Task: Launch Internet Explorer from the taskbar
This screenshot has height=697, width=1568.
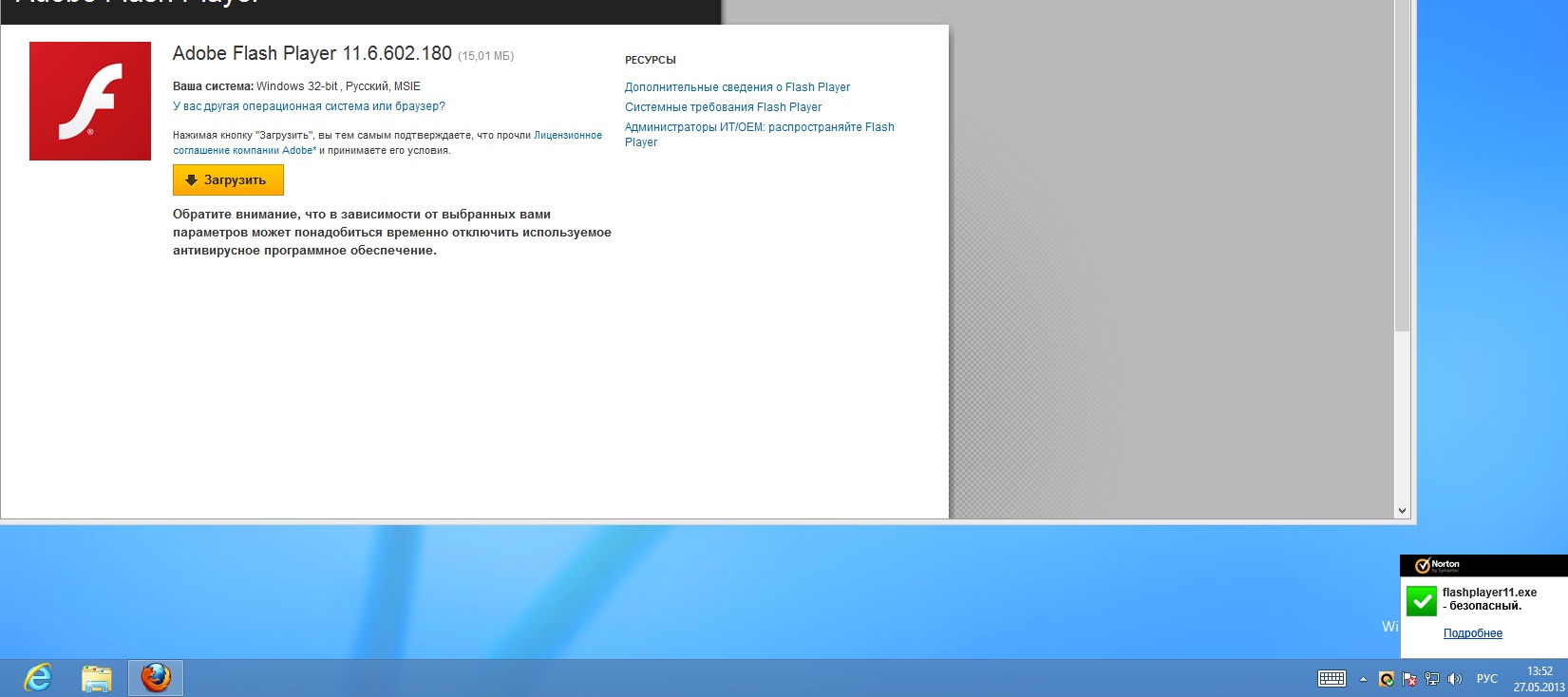Action: 38,678
